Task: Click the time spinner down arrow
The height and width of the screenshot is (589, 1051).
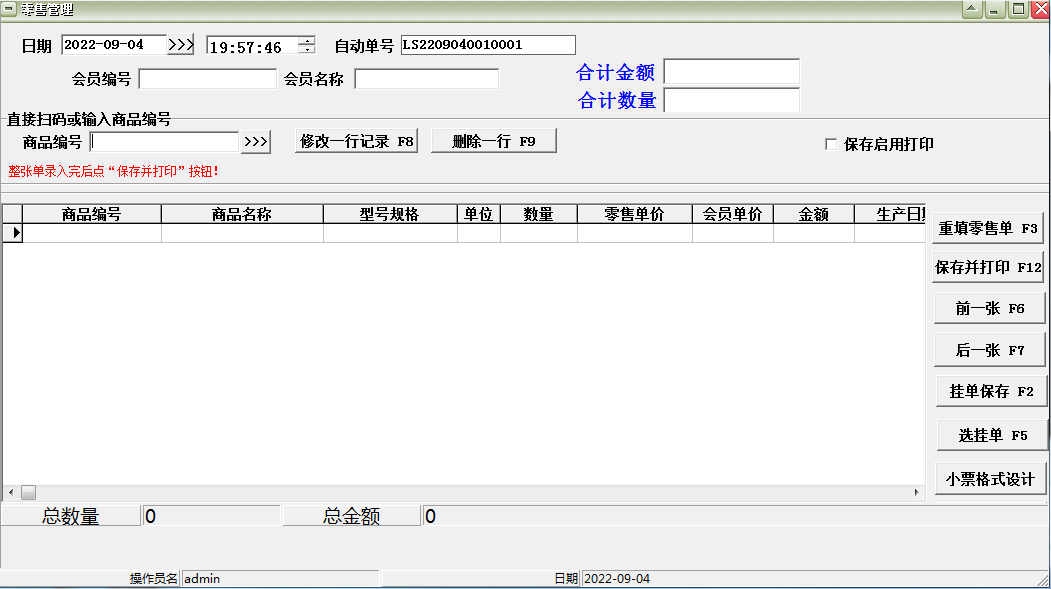Action: click(x=305, y=49)
